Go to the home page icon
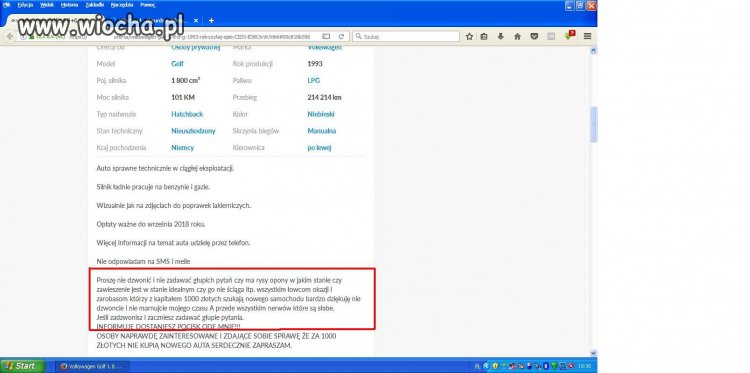 517,36
